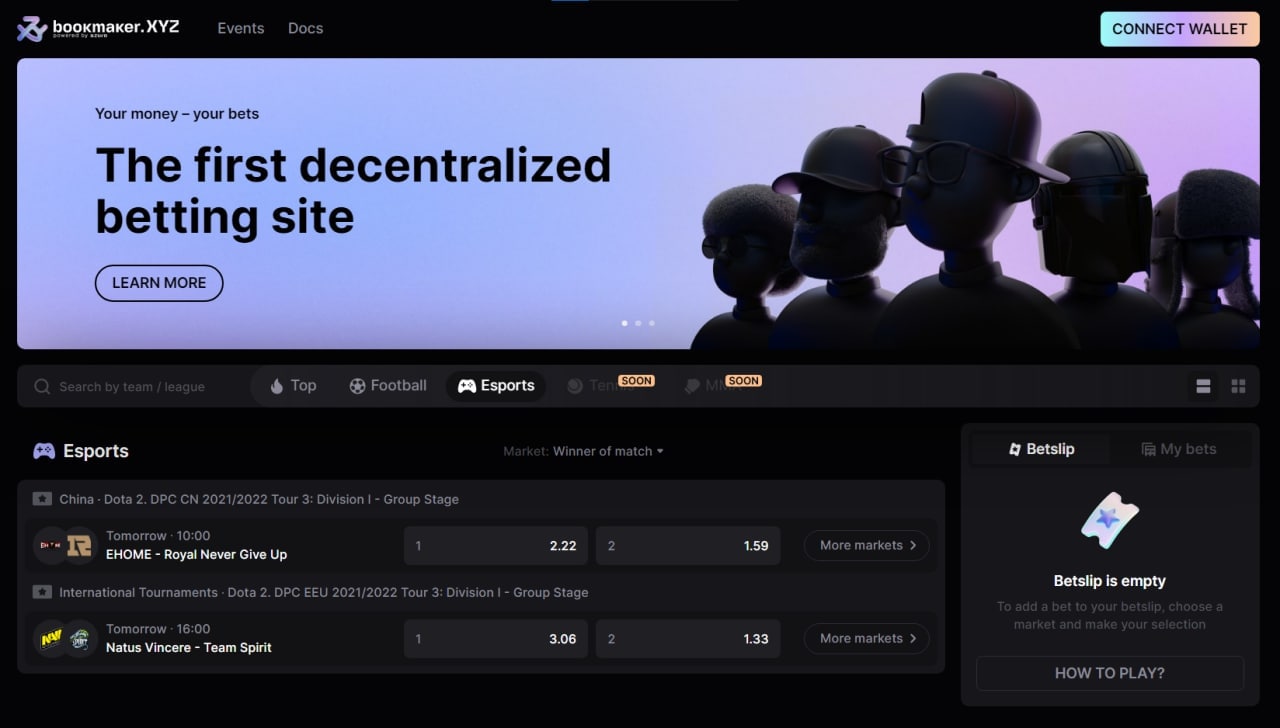Screen dimensions: 1280x728
Task: Switch to the Betslip tab
Action: pyautogui.click(x=1042, y=449)
